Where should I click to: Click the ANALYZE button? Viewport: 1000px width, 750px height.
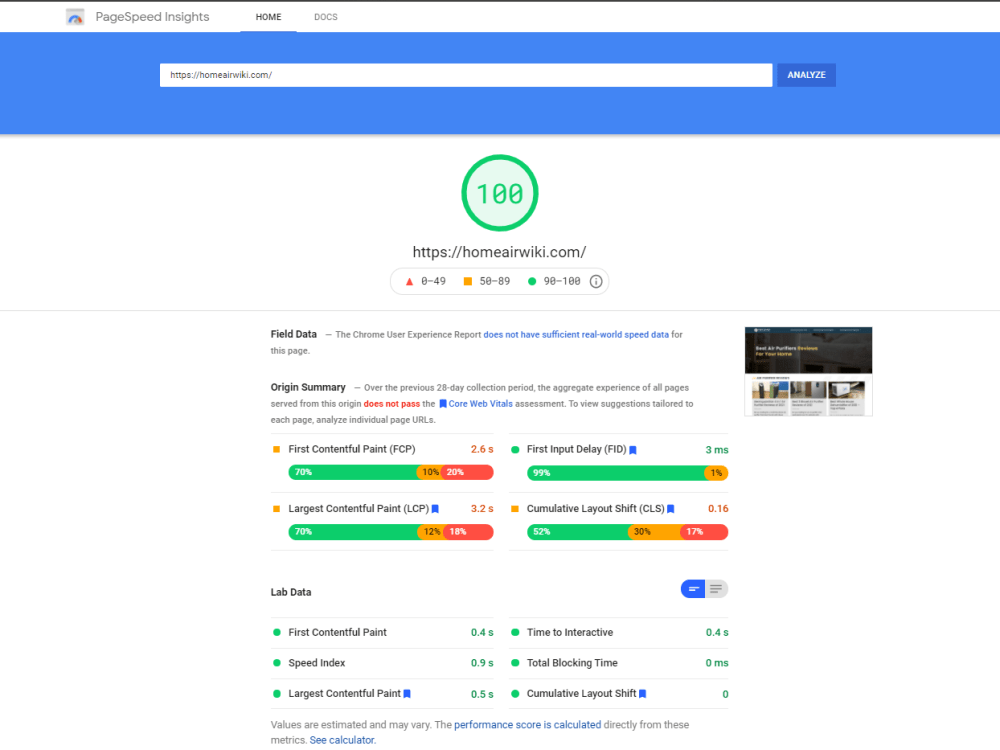point(806,75)
